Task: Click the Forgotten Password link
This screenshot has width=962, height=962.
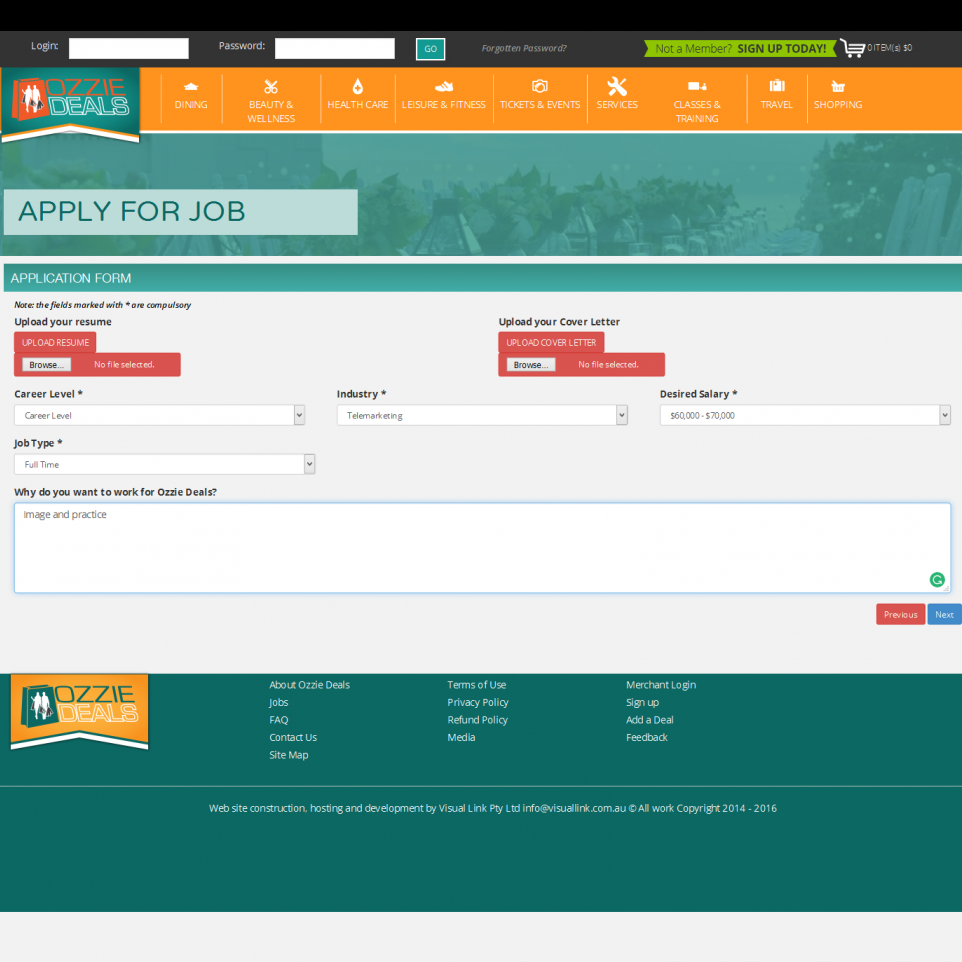Action: click(523, 48)
